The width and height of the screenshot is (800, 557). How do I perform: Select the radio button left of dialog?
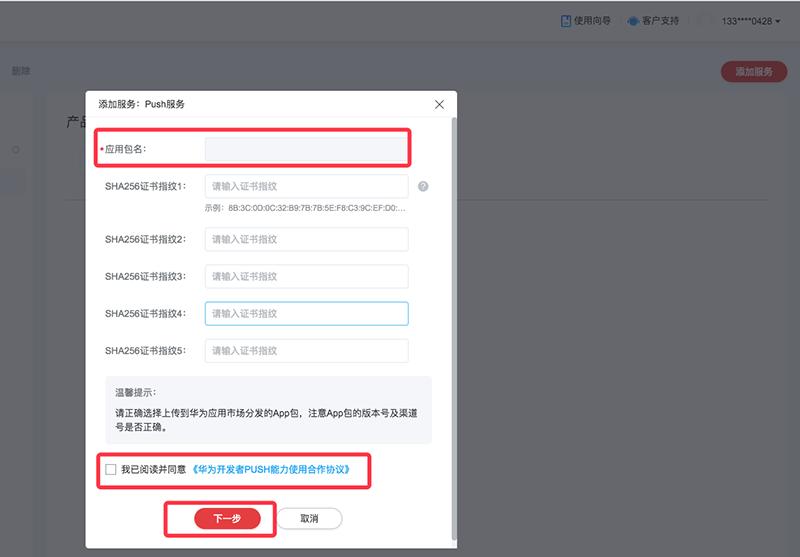[x=16, y=150]
